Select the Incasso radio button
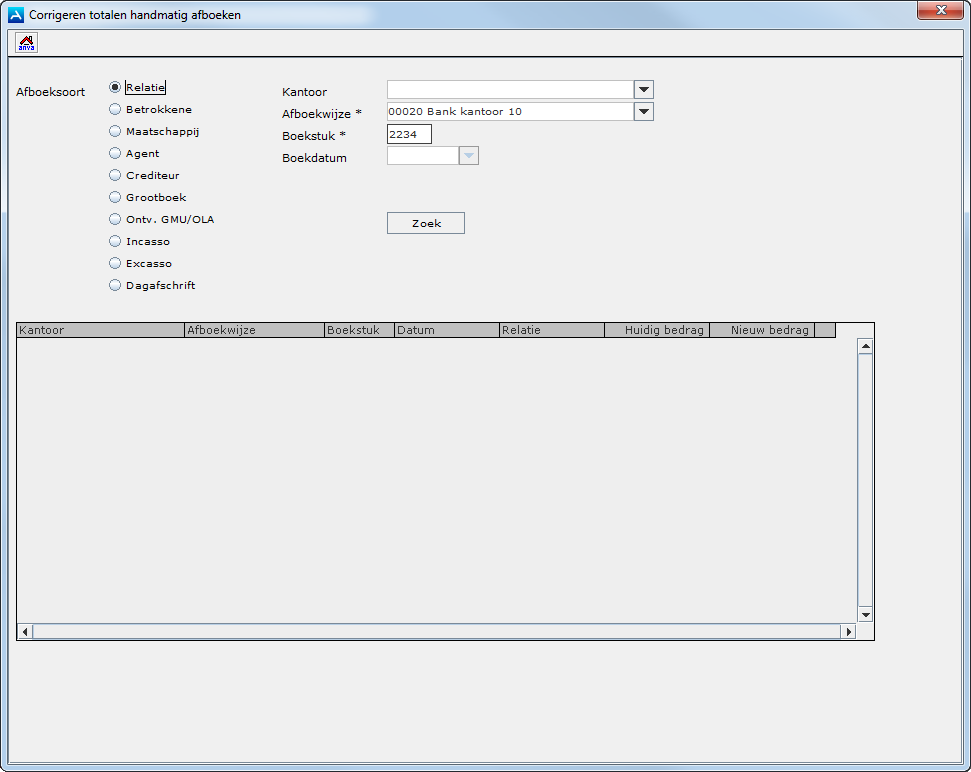This screenshot has height=772, width=971. pos(115,241)
